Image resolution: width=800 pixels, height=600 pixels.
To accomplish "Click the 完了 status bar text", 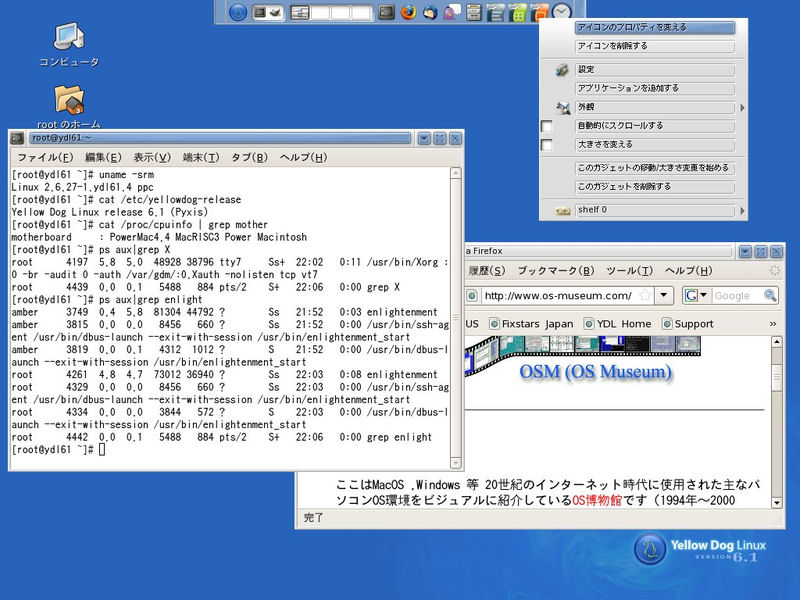I will click(x=314, y=518).
